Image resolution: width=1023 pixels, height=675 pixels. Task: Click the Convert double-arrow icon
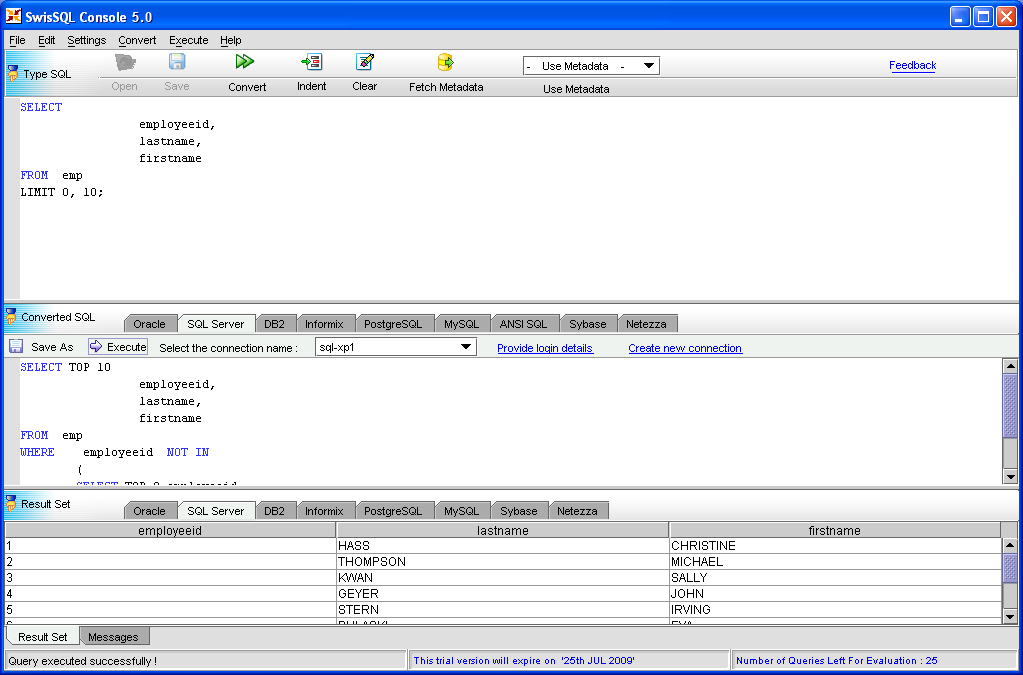[x=245, y=62]
